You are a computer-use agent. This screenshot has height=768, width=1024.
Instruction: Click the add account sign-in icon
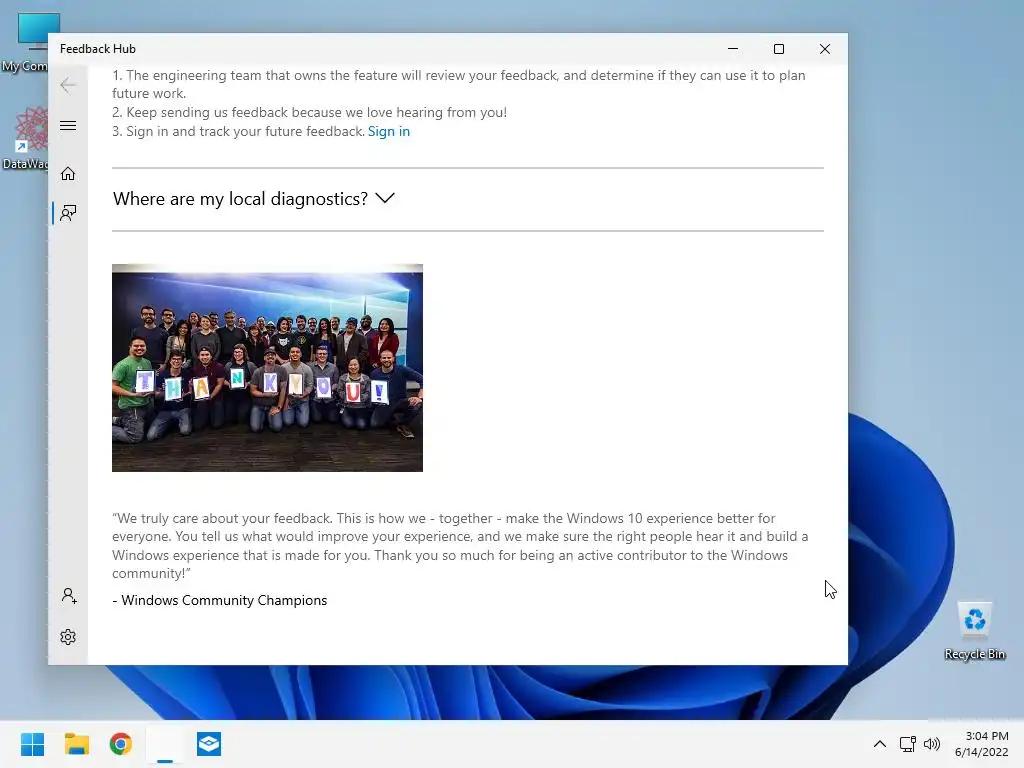pos(69,596)
